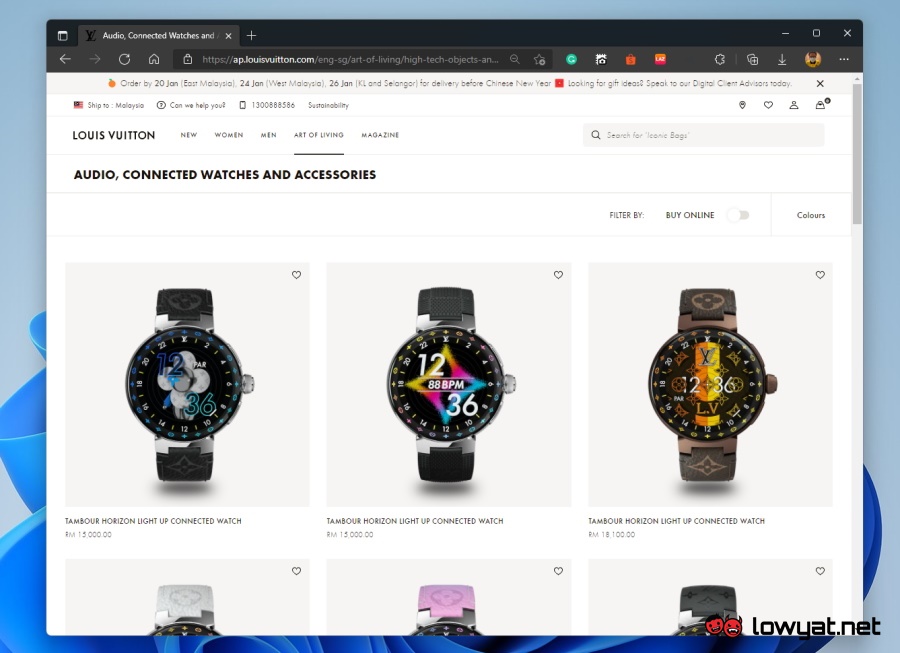Open the account profile icon
The width and height of the screenshot is (900, 653).
(x=794, y=105)
